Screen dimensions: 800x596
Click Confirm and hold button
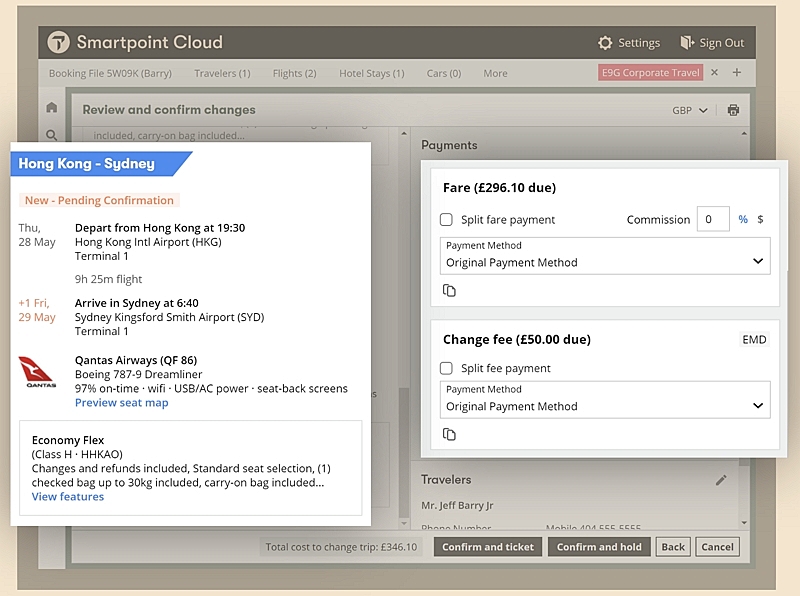[599, 547]
